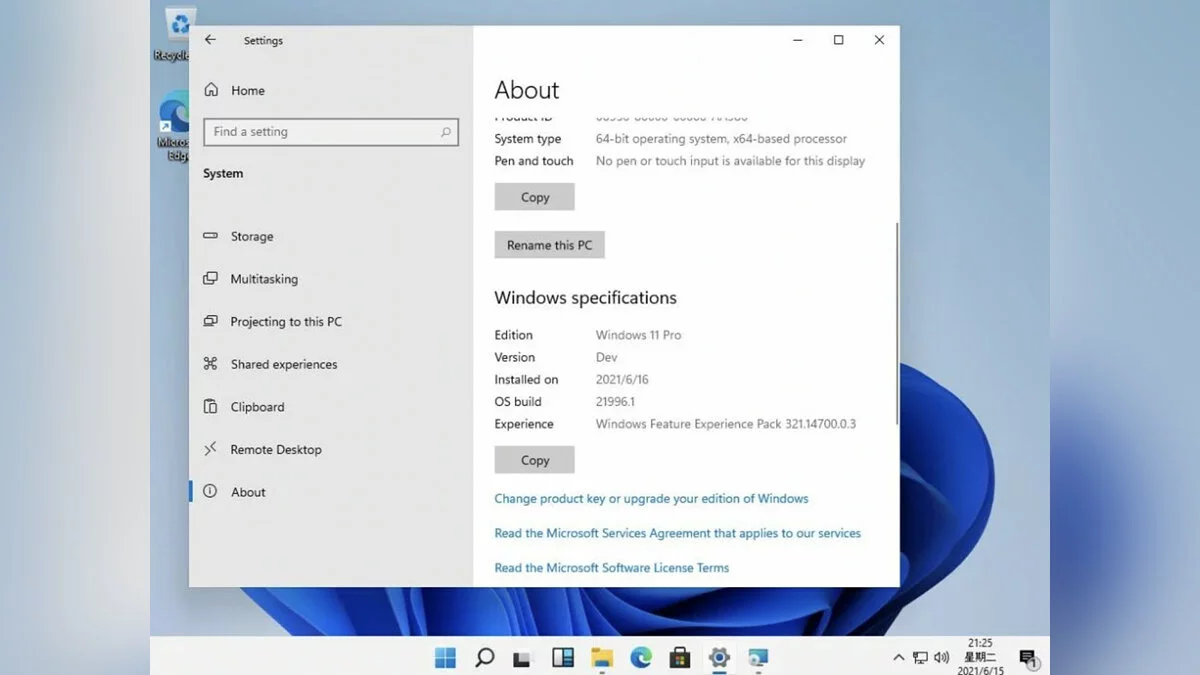Screen dimensions: 1200x675
Task: Open the Multitasking settings page
Action: tap(263, 279)
